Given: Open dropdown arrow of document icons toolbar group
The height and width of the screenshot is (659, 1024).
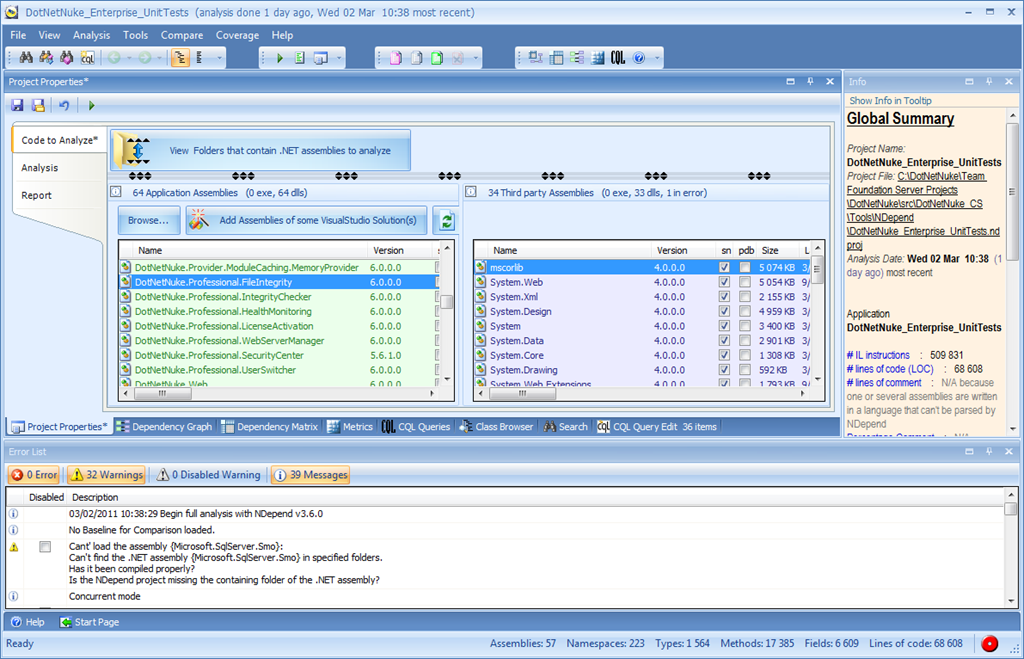Looking at the screenshot, I should (x=475, y=58).
